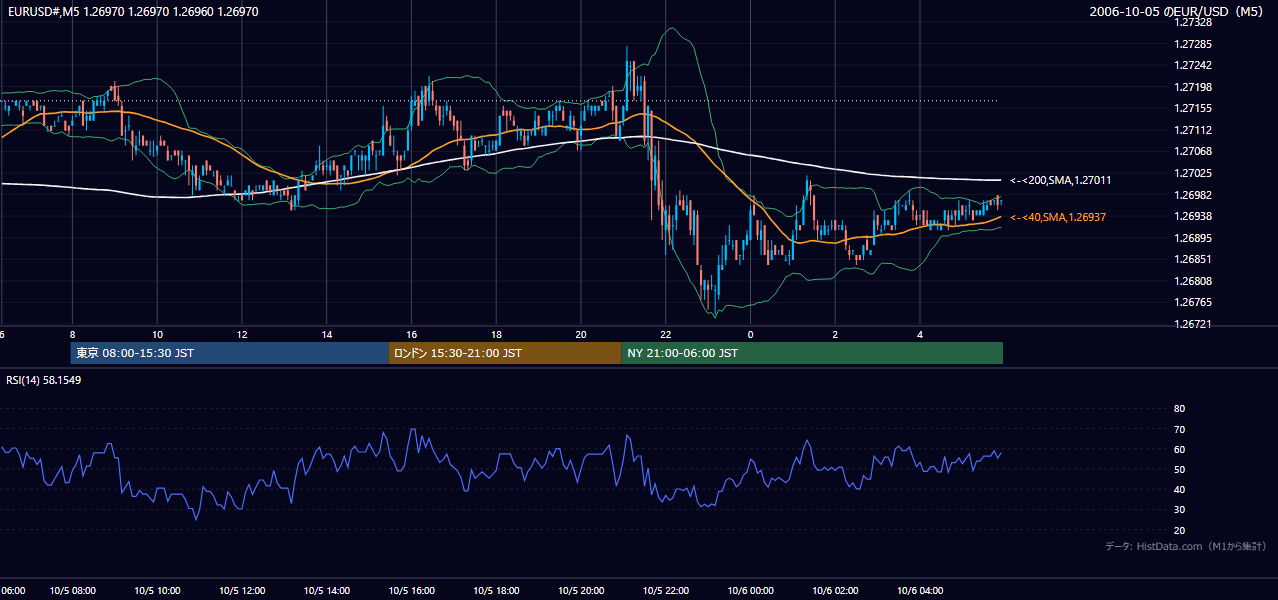Click price axis label 1.27112
1278x600 pixels.
[1192, 130]
